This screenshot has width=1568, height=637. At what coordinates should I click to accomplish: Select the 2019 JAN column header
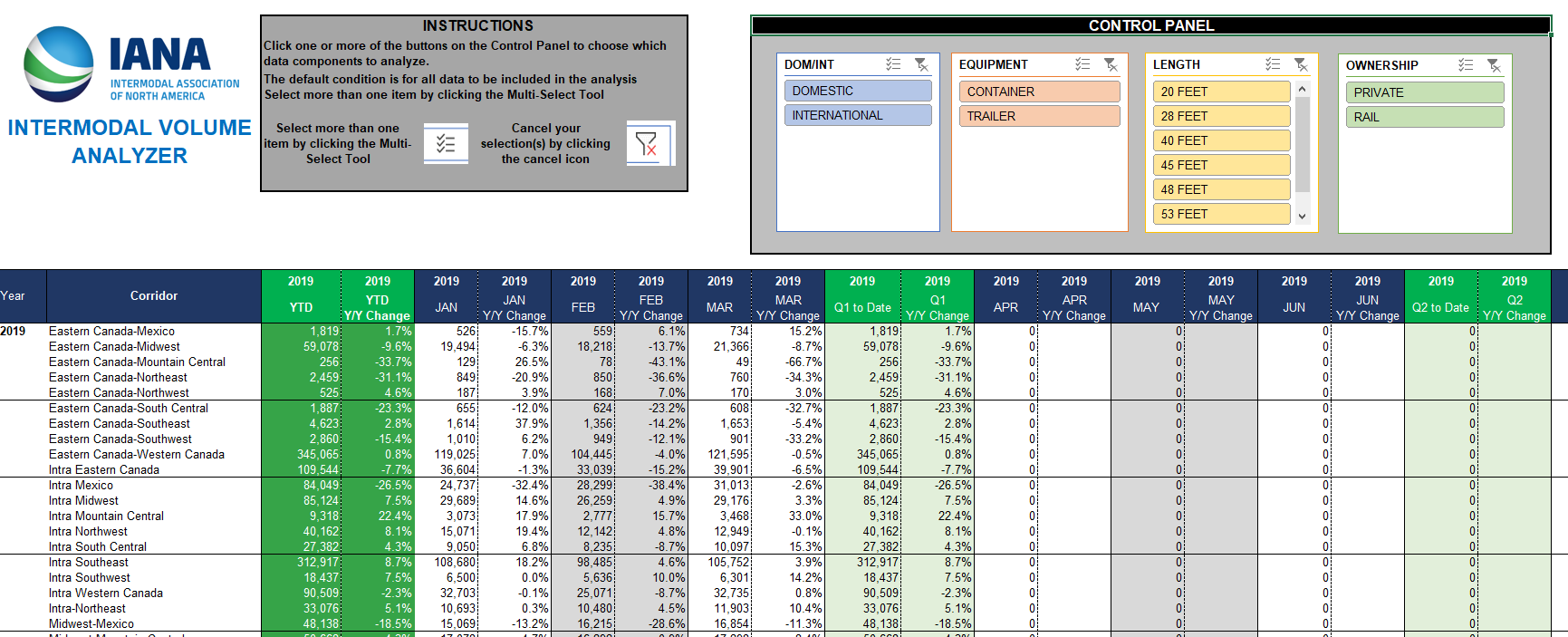(447, 296)
